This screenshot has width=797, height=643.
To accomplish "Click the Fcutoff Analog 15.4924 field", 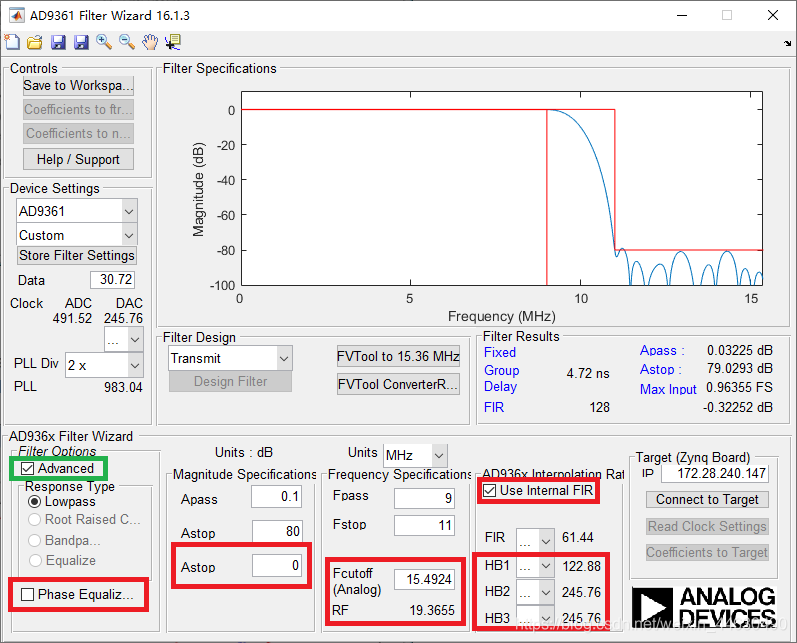I will pos(424,579).
